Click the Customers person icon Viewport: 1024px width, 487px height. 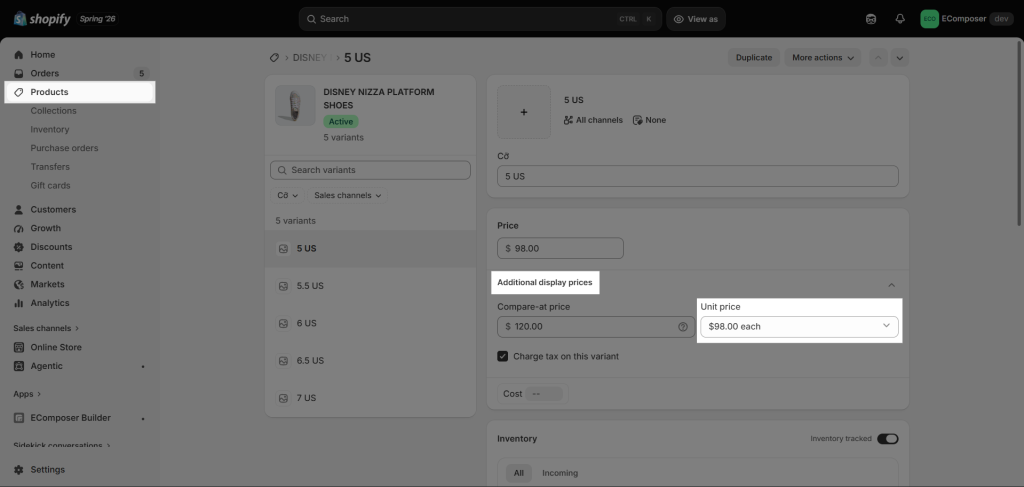pyautogui.click(x=19, y=210)
